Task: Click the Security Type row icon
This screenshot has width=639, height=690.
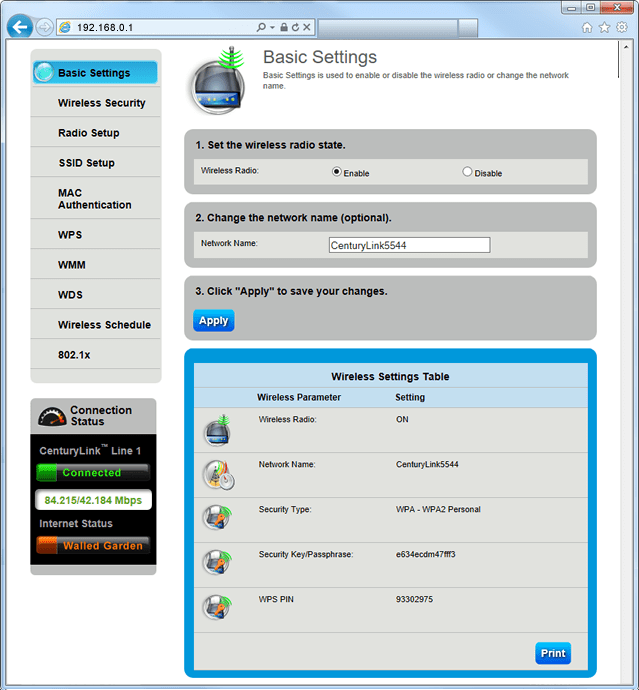Action: pyautogui.click(x=217, y=520)
